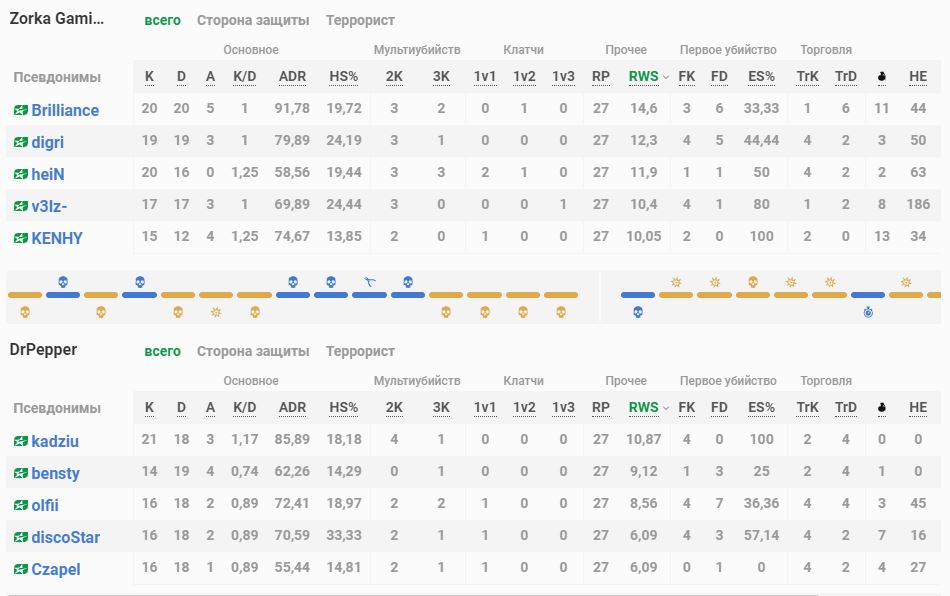Select the всего tab for DrPepper
This screenshot has width=950, height=596.
click(162, 351)
